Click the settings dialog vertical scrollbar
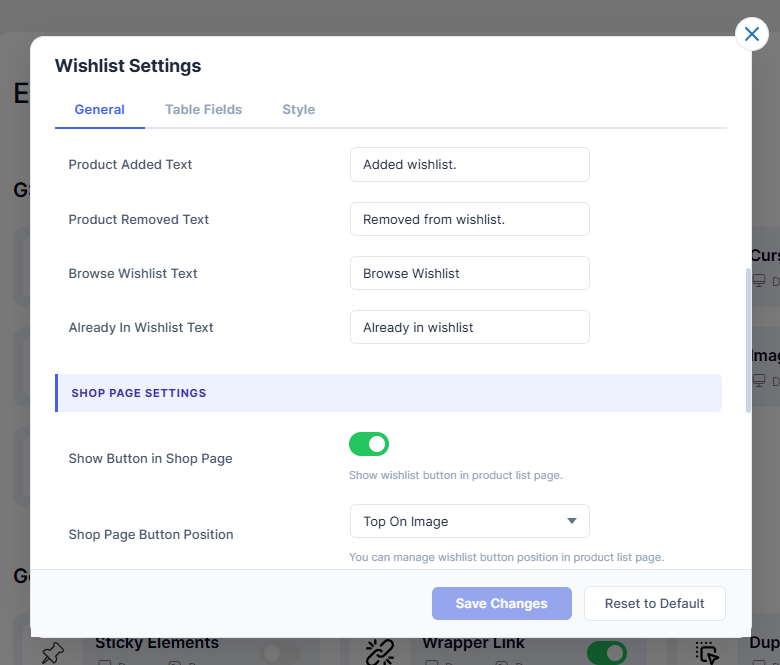Image resolution: width=780 pixels, height=665 pixels. (x=748, y=340)
